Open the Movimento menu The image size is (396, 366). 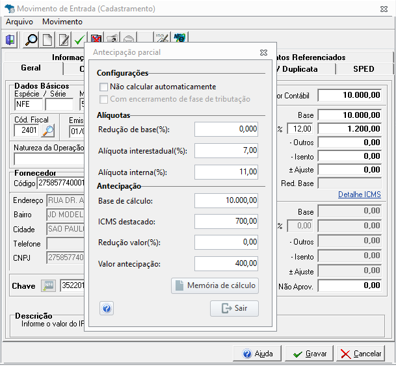point(62,22)
